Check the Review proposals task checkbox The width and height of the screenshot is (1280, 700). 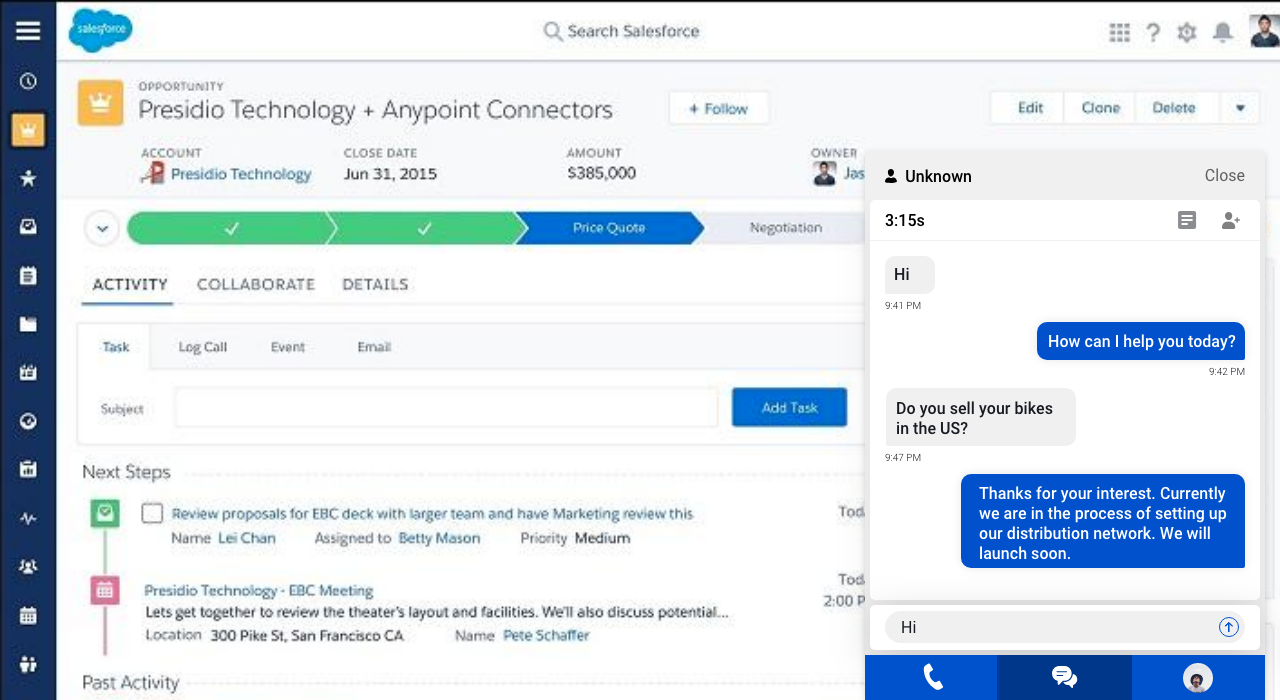pos(152,513)
